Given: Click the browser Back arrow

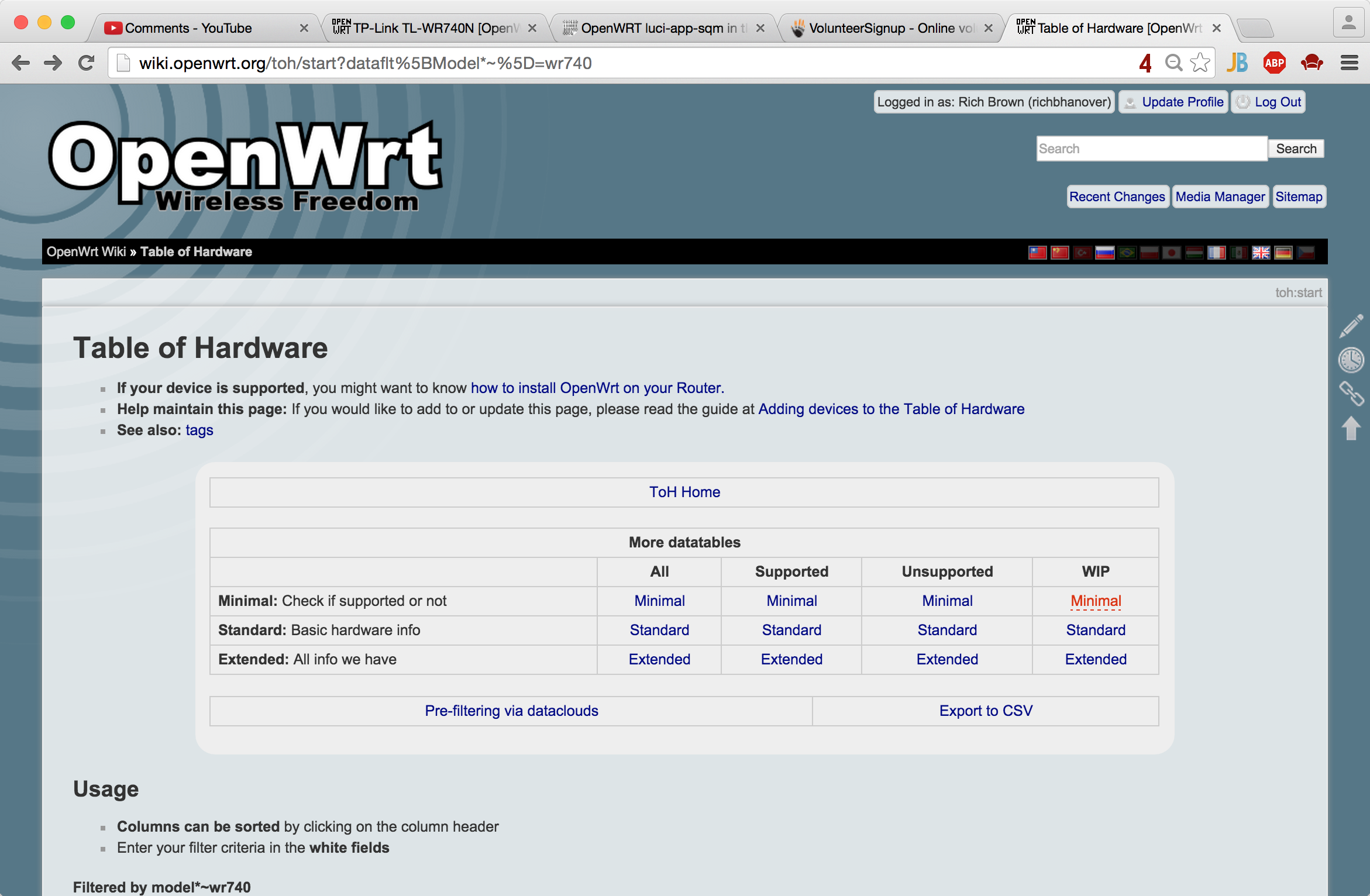Looking at the screenshot, I should [x=20, y=63].
